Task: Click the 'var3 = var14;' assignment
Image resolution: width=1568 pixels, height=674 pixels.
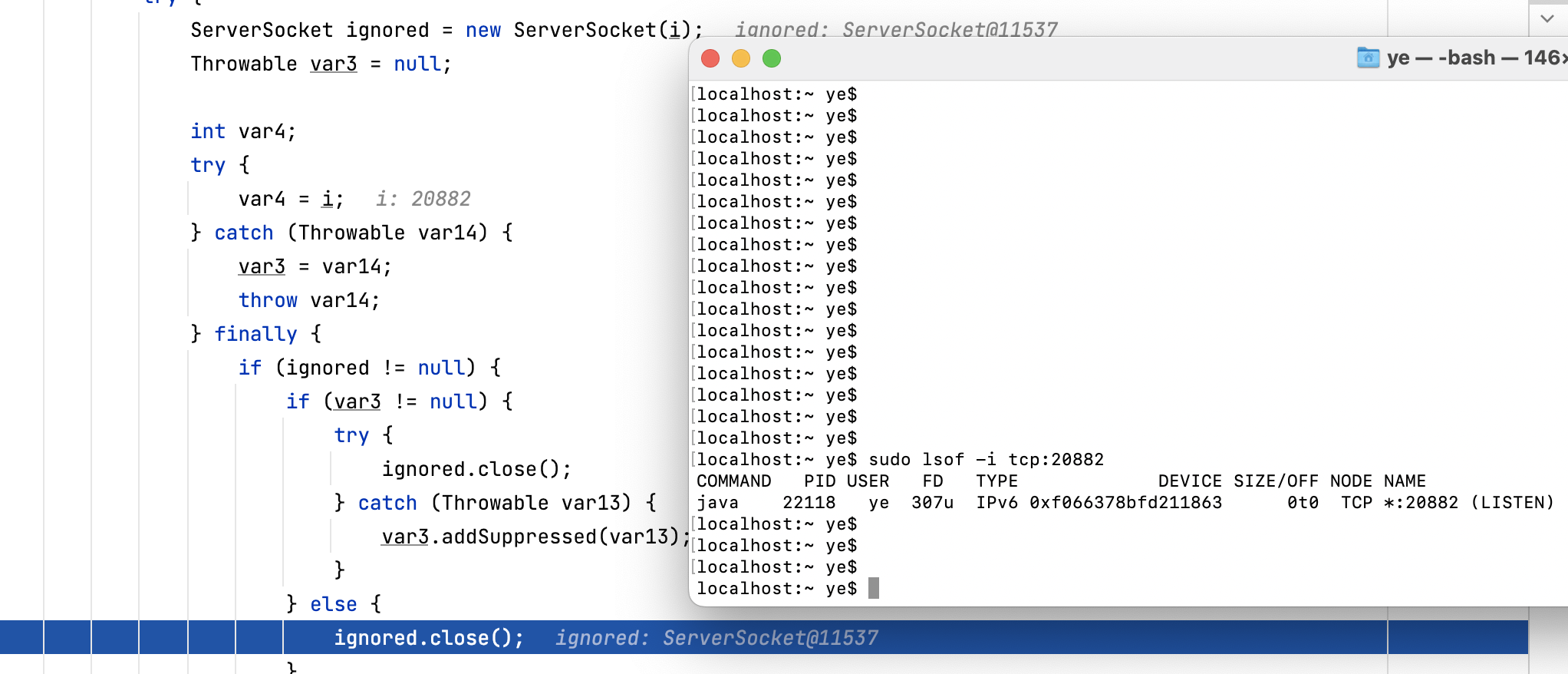Action: coord(315,266)
